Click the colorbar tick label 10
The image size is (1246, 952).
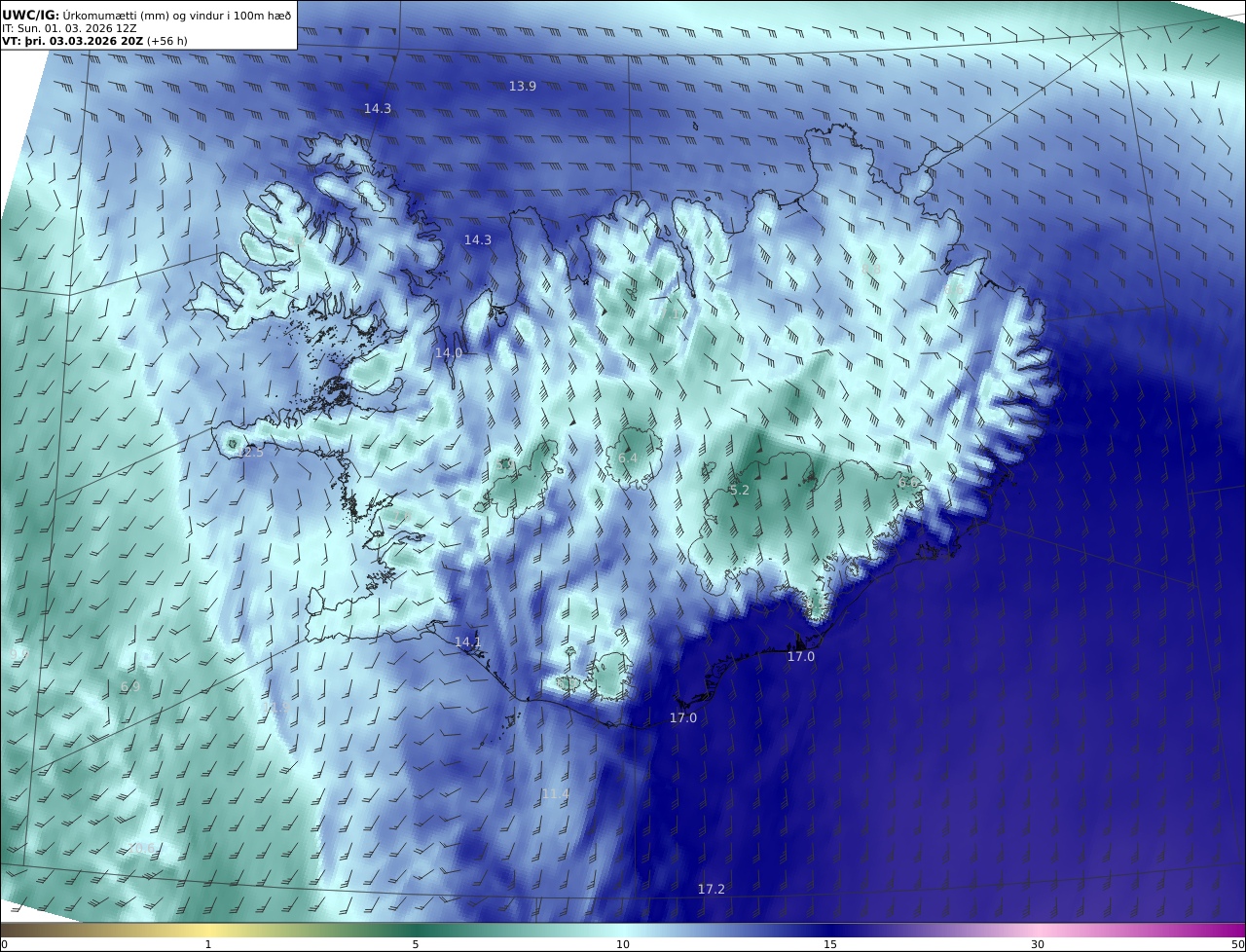tap(623, 944)
